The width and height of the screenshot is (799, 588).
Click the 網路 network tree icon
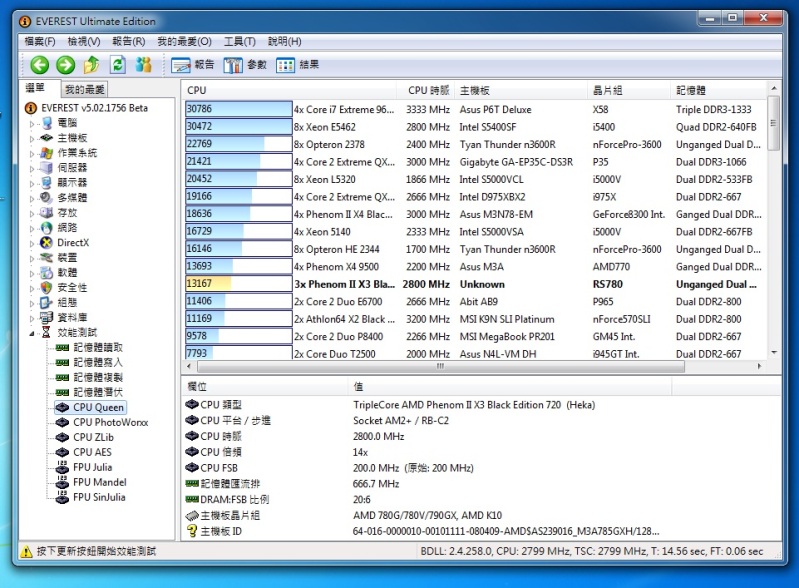pos(46,228)
